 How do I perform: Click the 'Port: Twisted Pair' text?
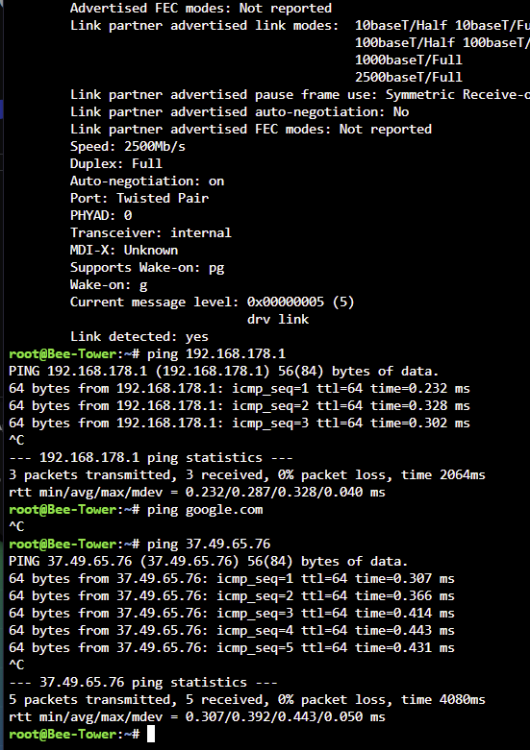pos(140,198)
